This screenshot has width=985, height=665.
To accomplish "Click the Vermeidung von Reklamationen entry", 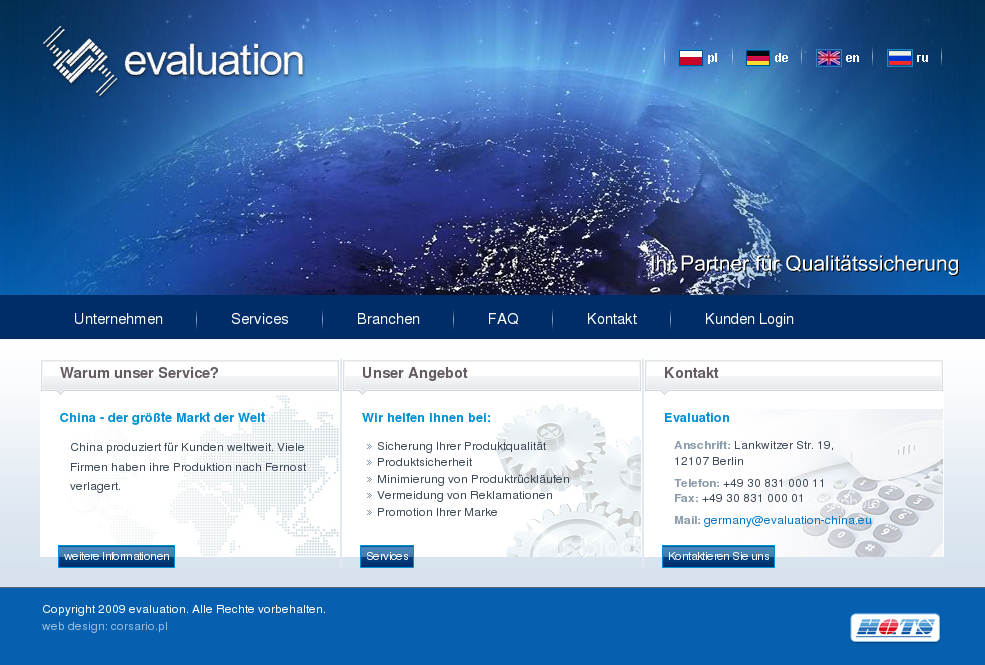I will tap(466, 495).
